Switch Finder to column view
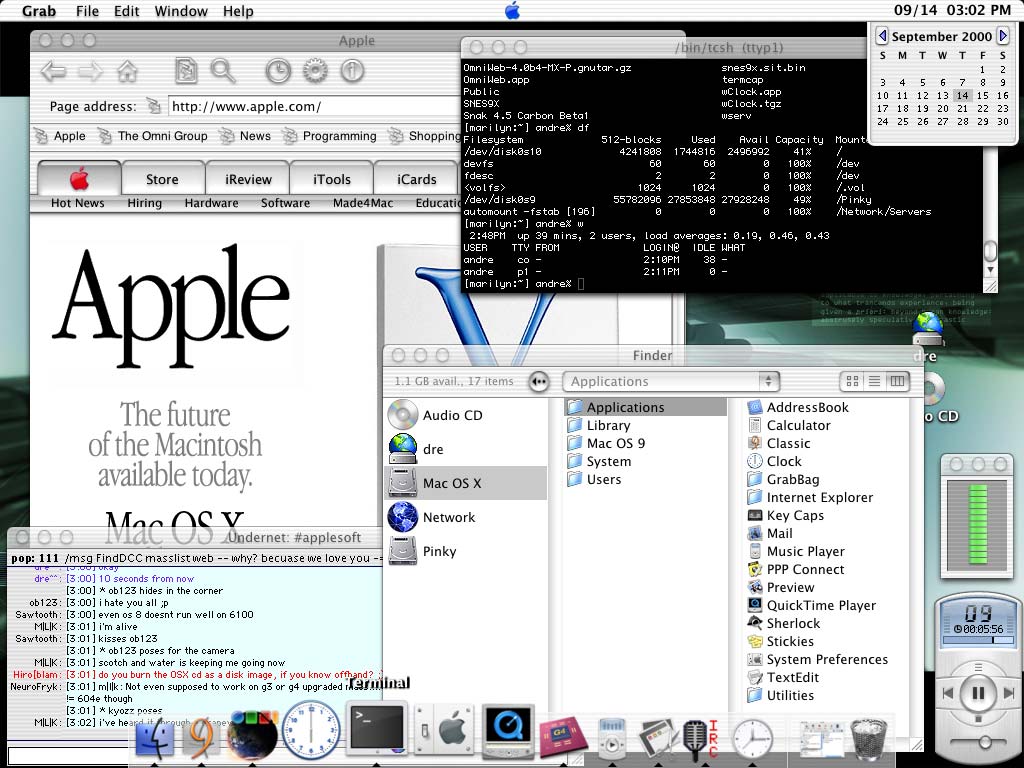The height and width of the screenshot is (768, 1024). click(897, 381)
